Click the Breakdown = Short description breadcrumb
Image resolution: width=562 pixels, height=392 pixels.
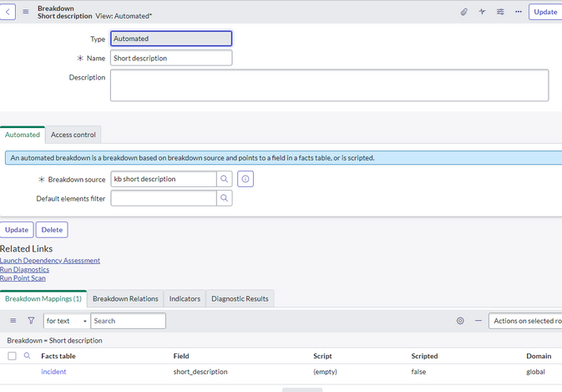tap(54, 341)
